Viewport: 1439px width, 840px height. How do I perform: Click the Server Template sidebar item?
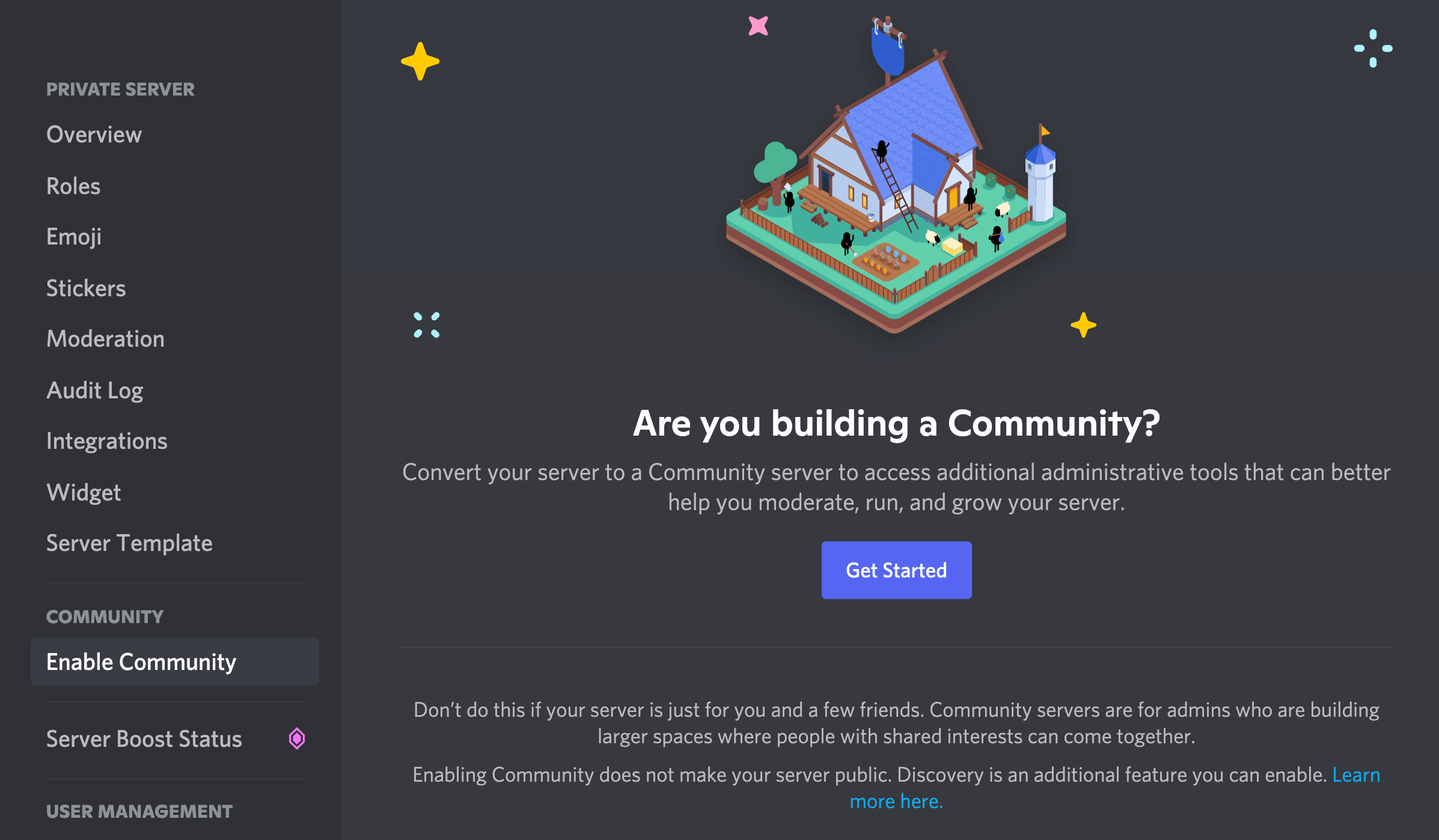129,543
